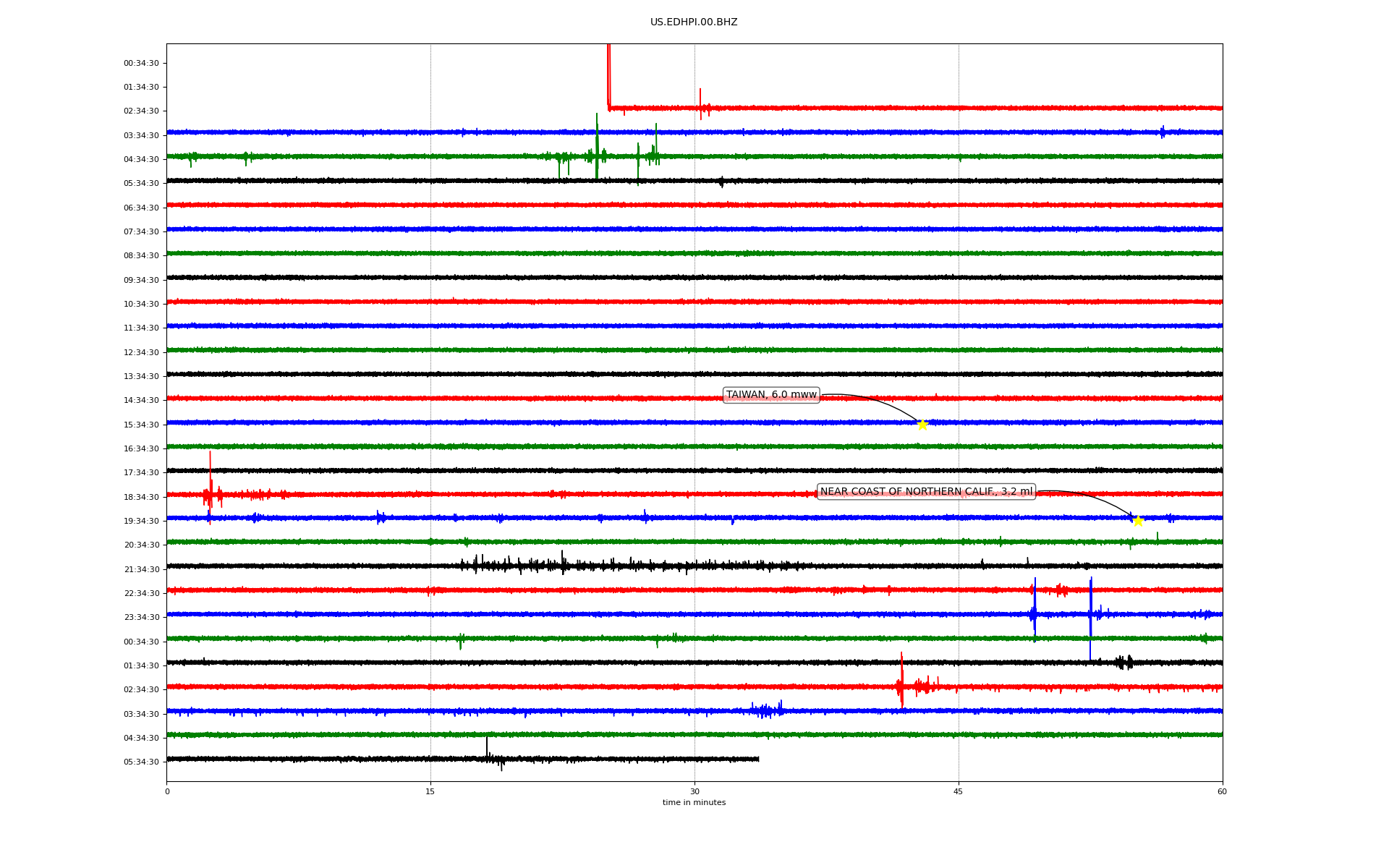
Task: Click the first 00:34:30 time label at top
Action: click(x=141, y=63)
